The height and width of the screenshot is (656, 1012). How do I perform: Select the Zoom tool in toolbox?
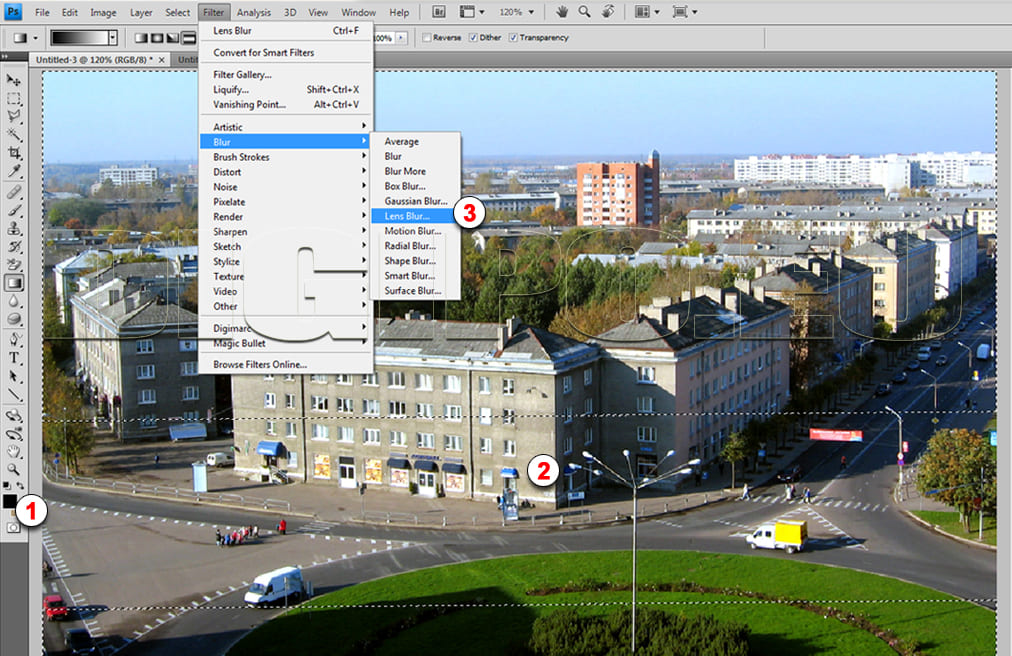click(x=14, y=469)
